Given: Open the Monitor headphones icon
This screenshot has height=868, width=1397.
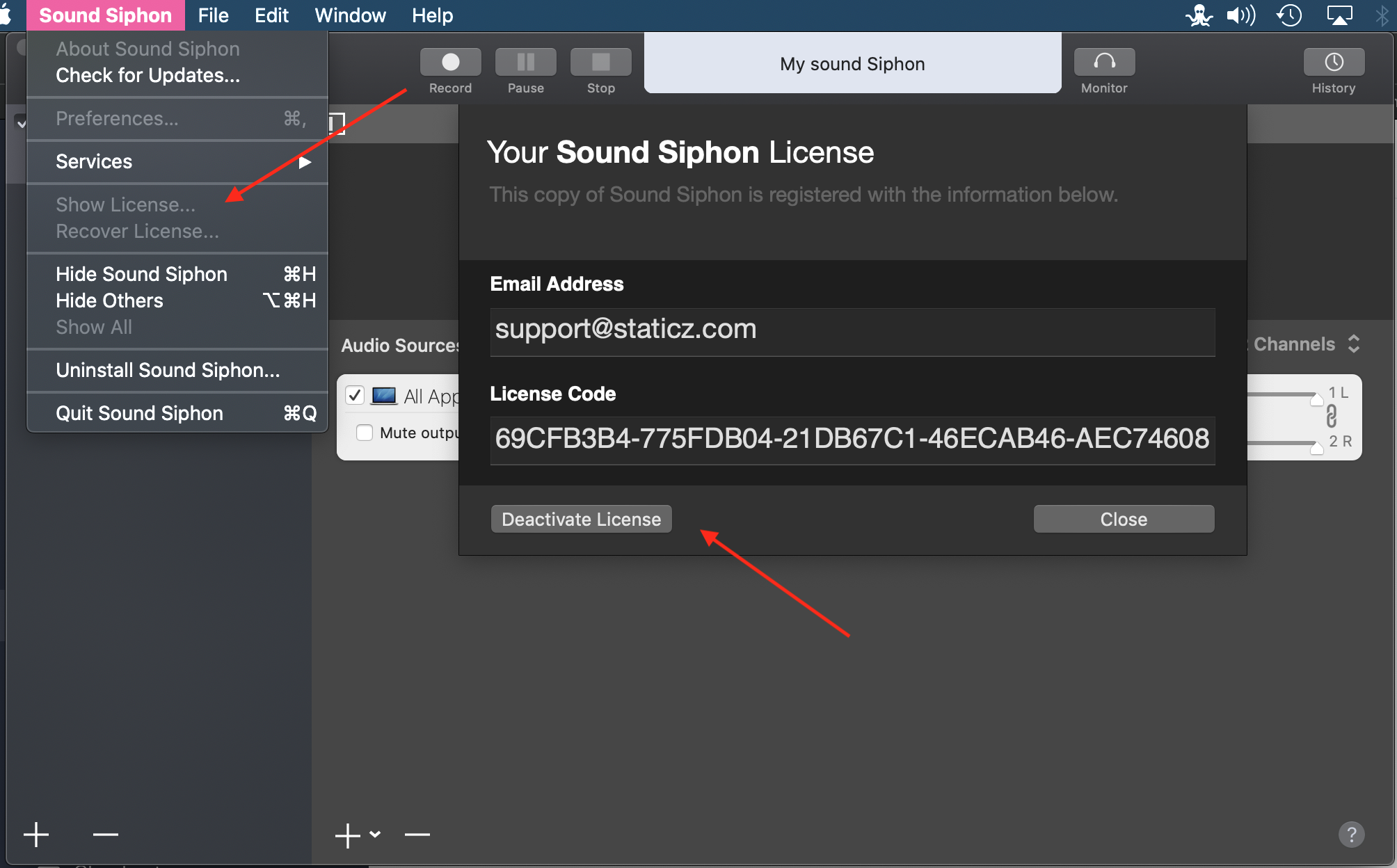Looking at the screenshot, I should 1104,63.
